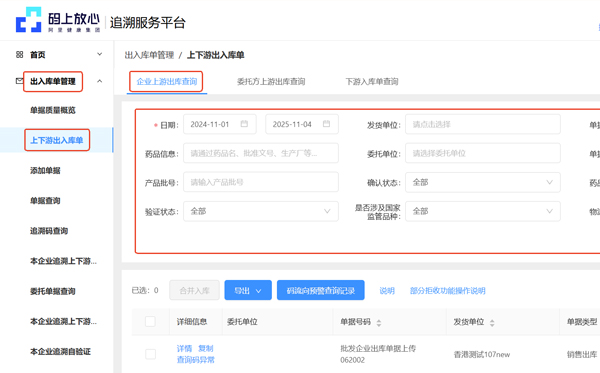The image size is (600, 373).
Task: Sort by 发货单位 column sort icon
Action: (492, 323)
